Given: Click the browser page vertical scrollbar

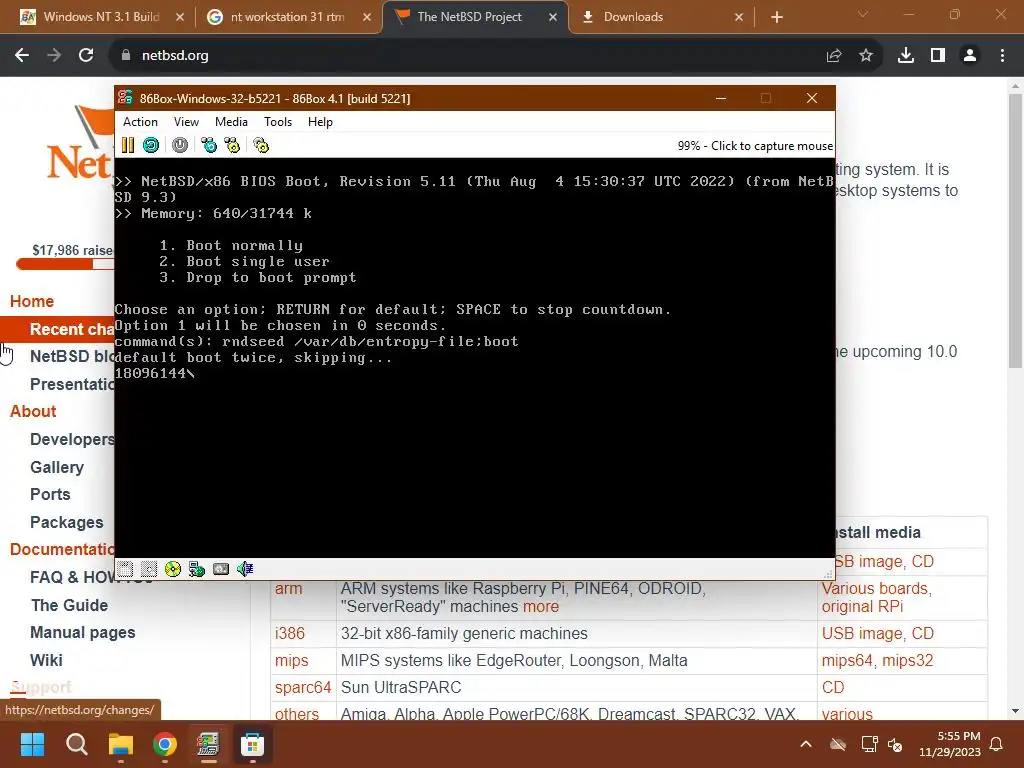Looking at the screenshot, I should click(x=1015, y=231).
